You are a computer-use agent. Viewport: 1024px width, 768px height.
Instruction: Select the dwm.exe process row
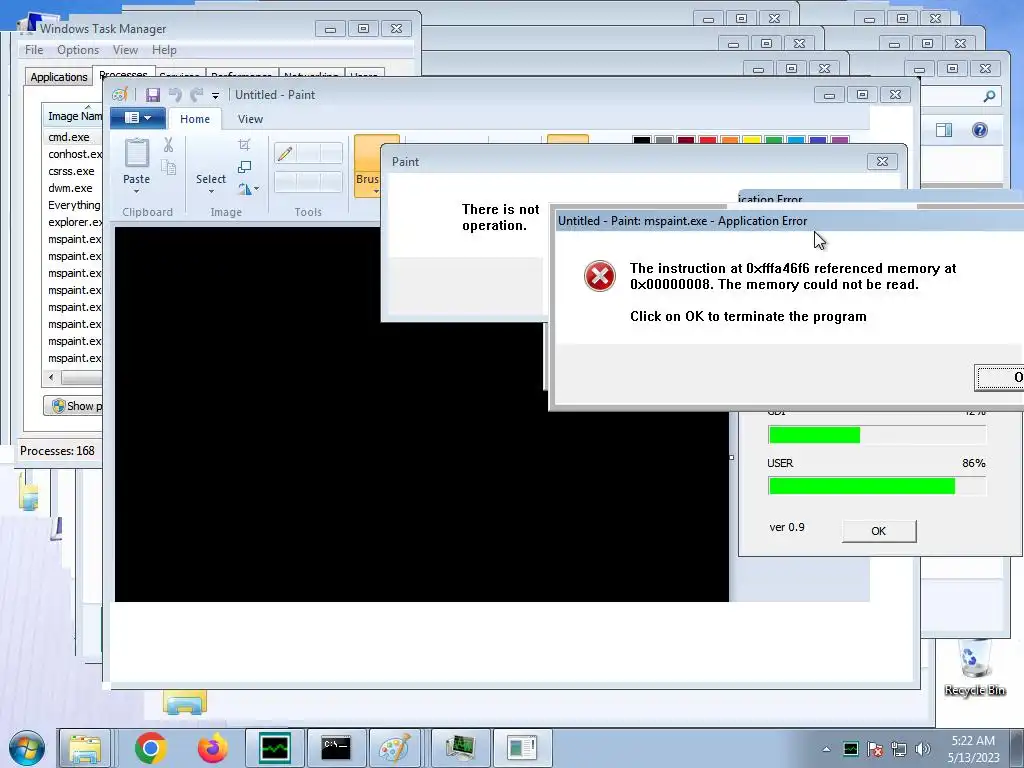click(72, 188)
